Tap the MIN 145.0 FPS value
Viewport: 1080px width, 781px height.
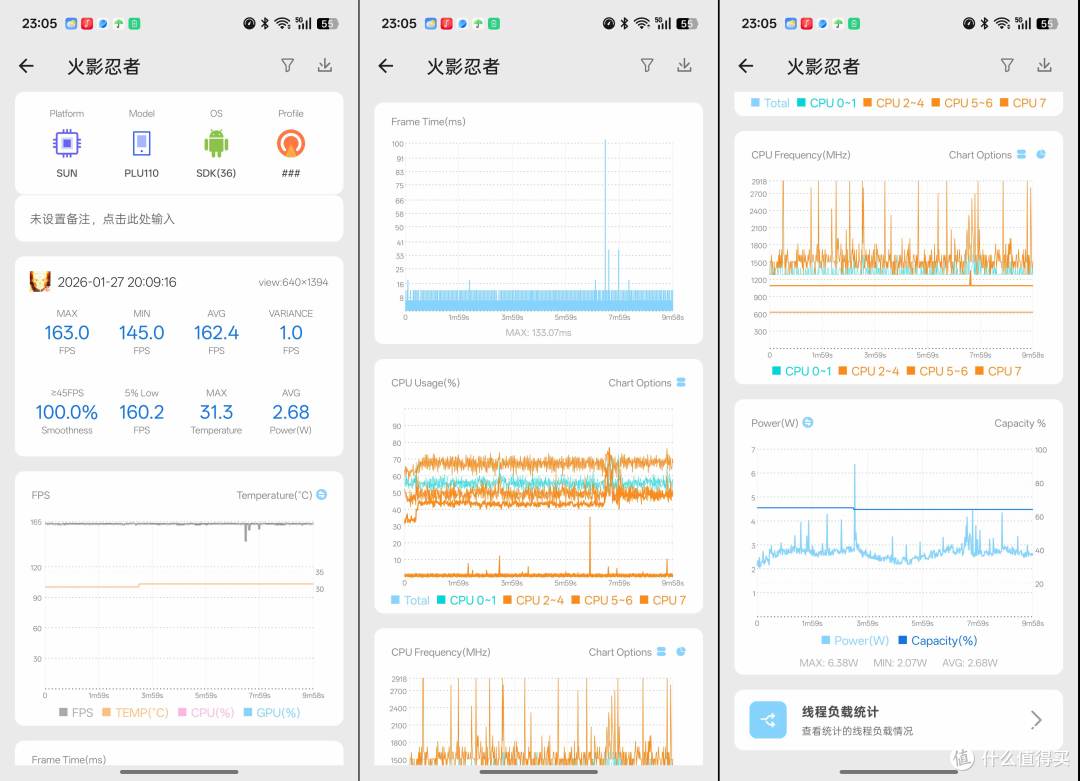point(141,333)
